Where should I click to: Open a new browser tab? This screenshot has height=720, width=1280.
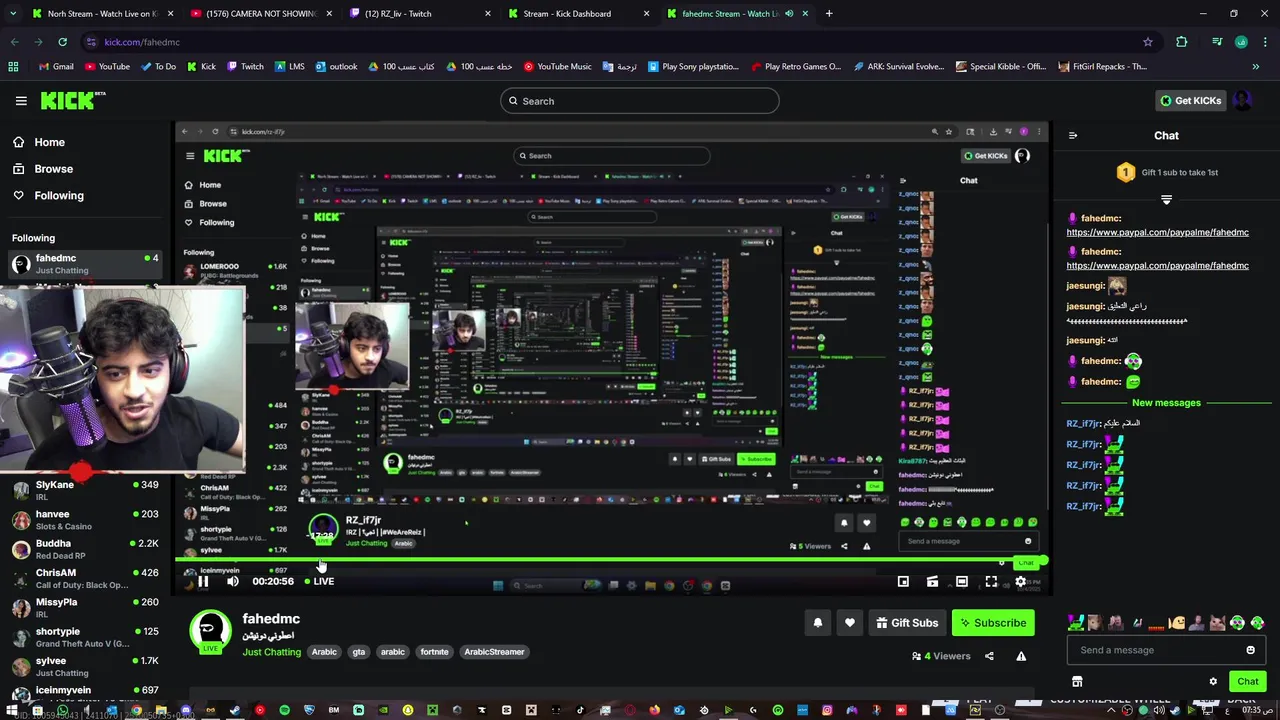point(829,14)
